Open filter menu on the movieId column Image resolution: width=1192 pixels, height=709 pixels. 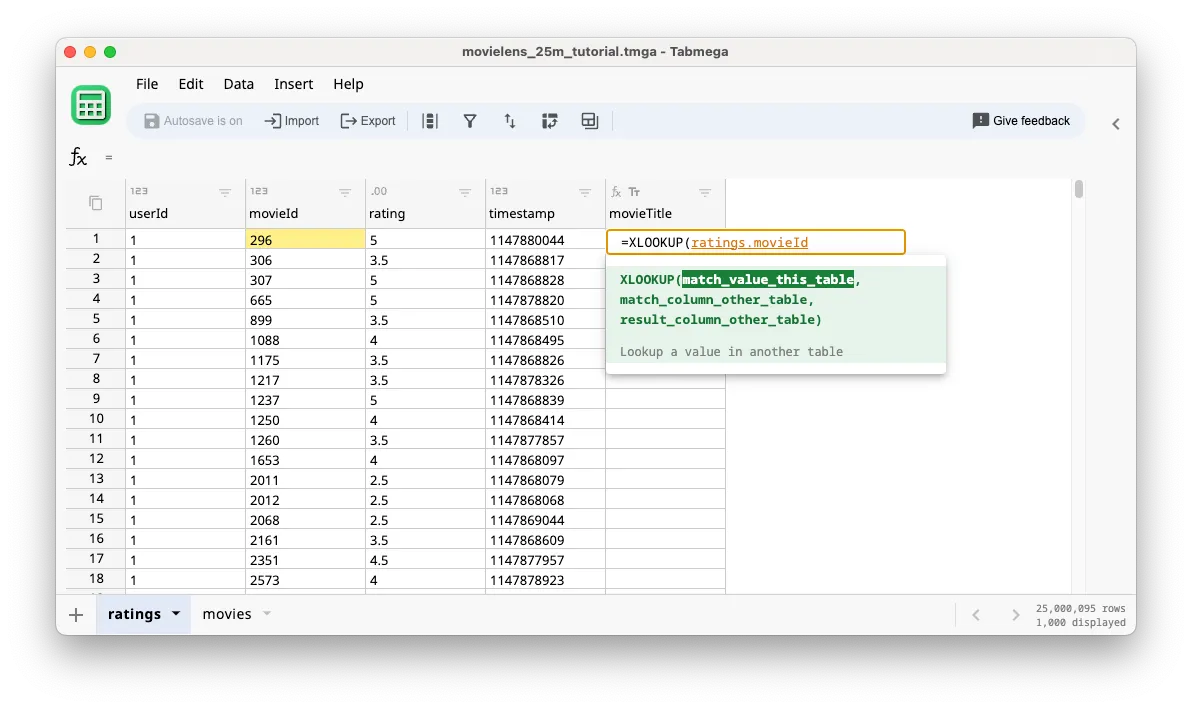click(x=345, y=191)
